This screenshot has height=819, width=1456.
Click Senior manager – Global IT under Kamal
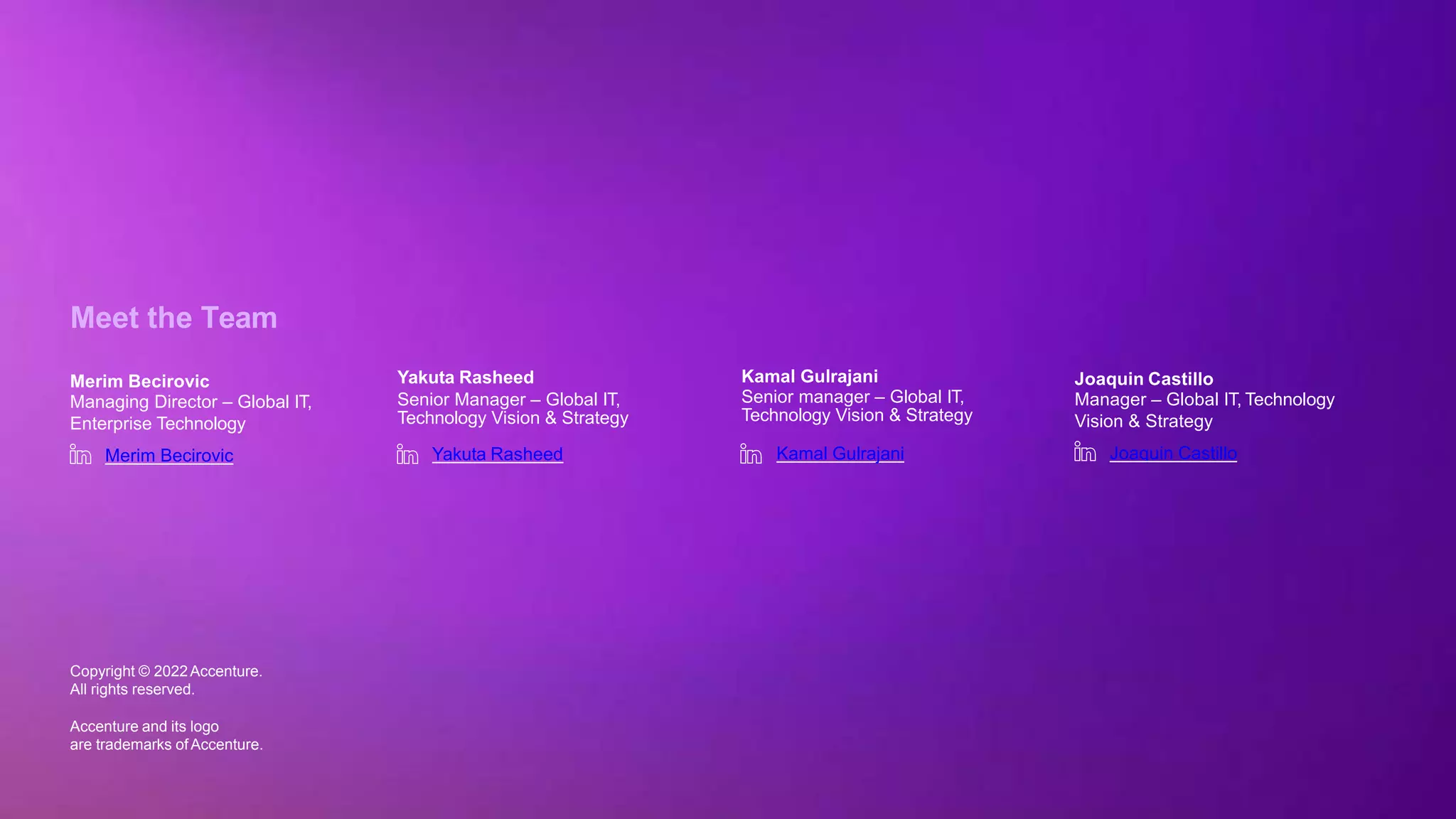(852, 397)
